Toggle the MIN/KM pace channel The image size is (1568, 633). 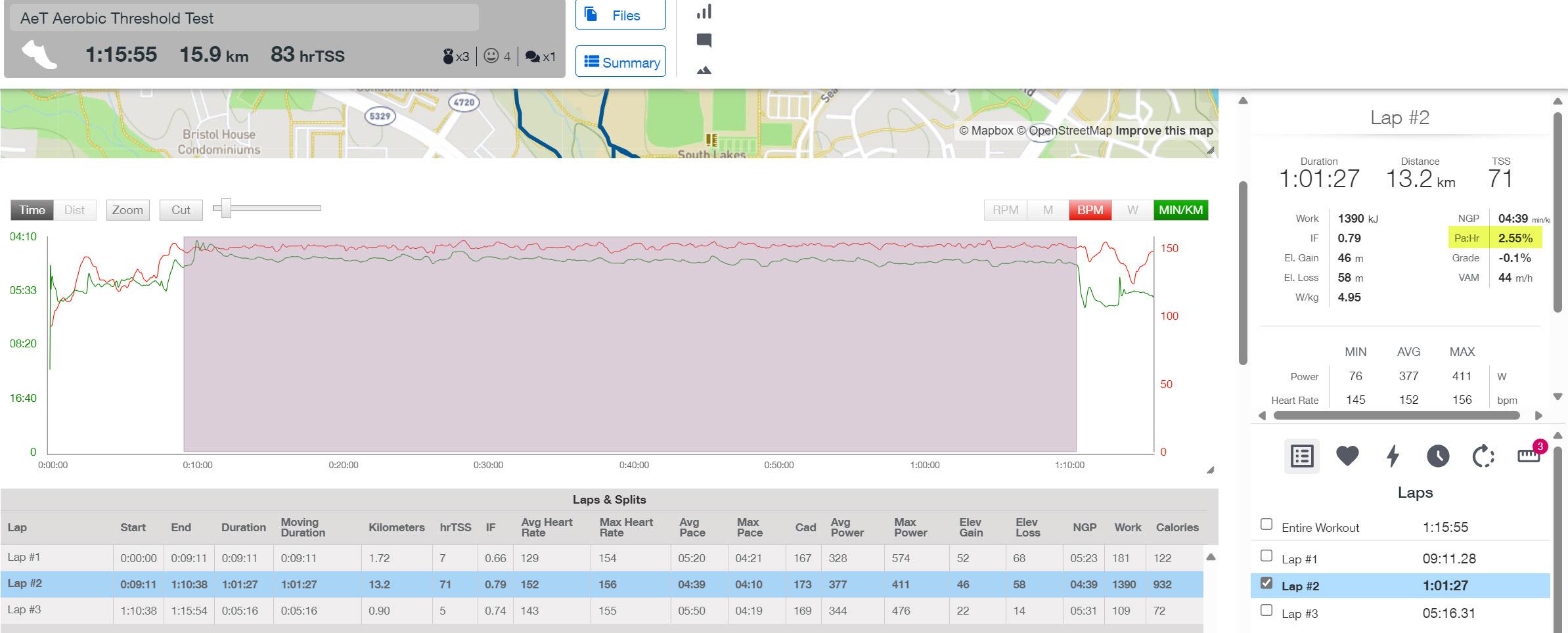pos(1180,210)
